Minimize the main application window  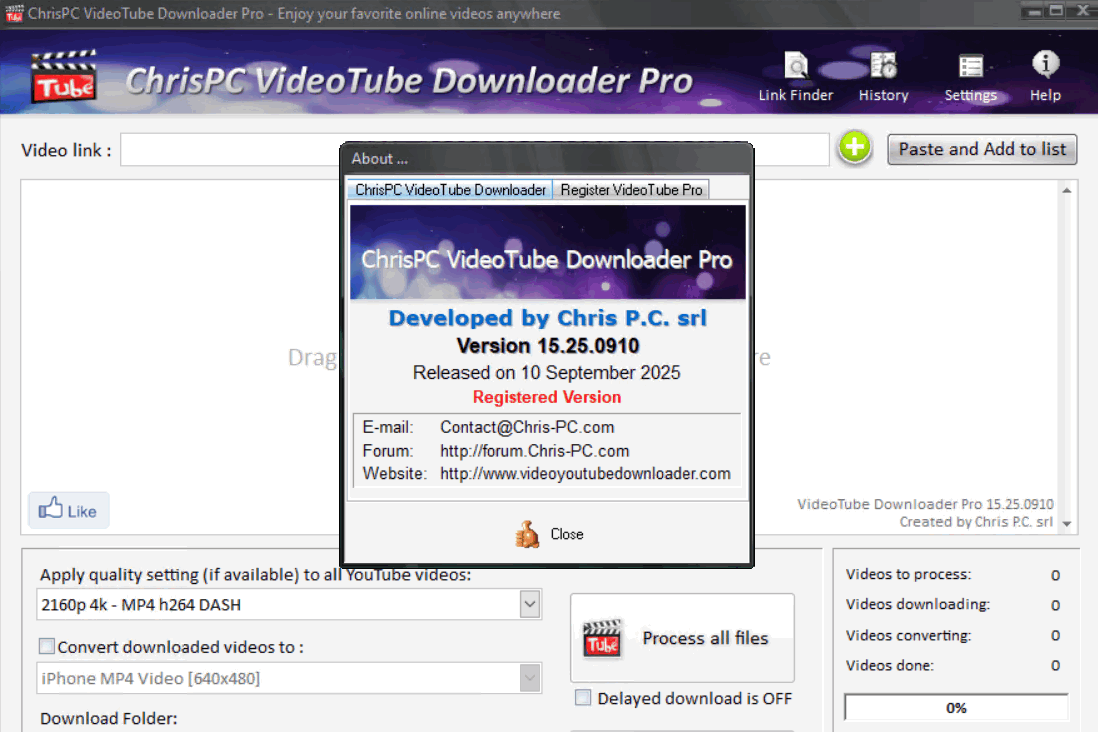pos(1033,11)
